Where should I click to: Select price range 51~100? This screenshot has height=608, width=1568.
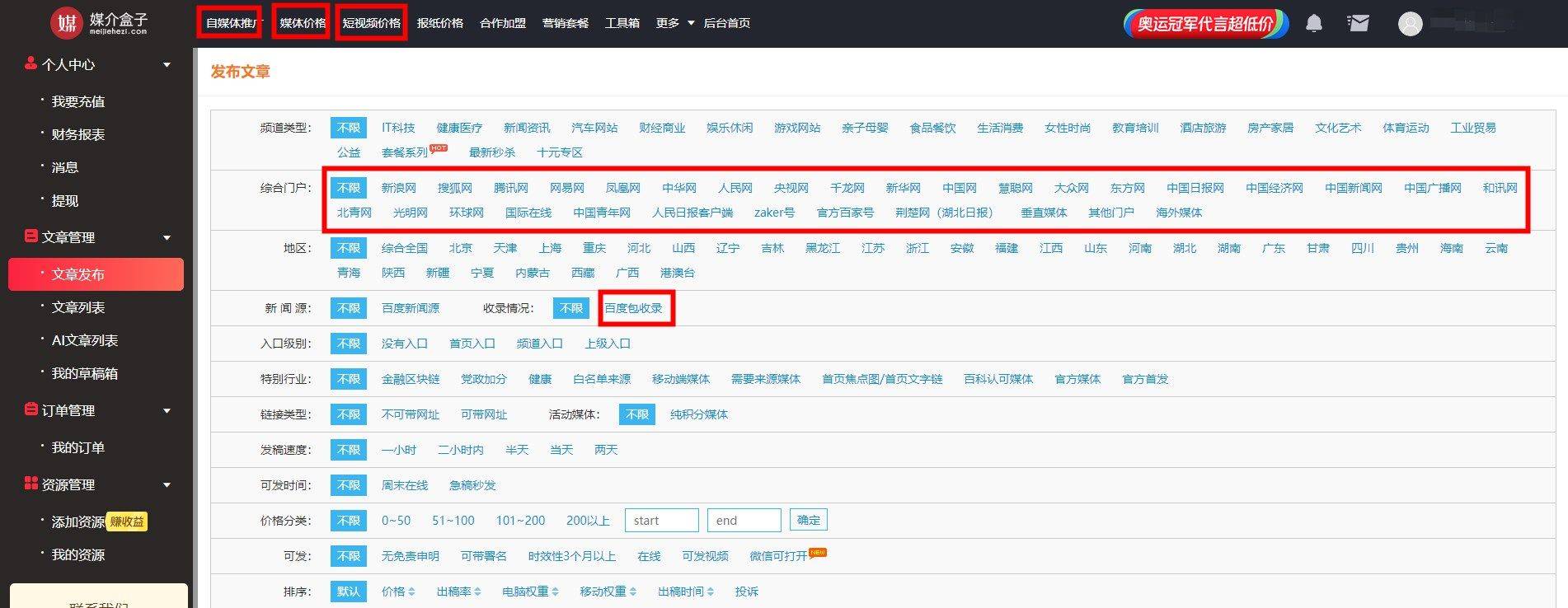(453, 521)
